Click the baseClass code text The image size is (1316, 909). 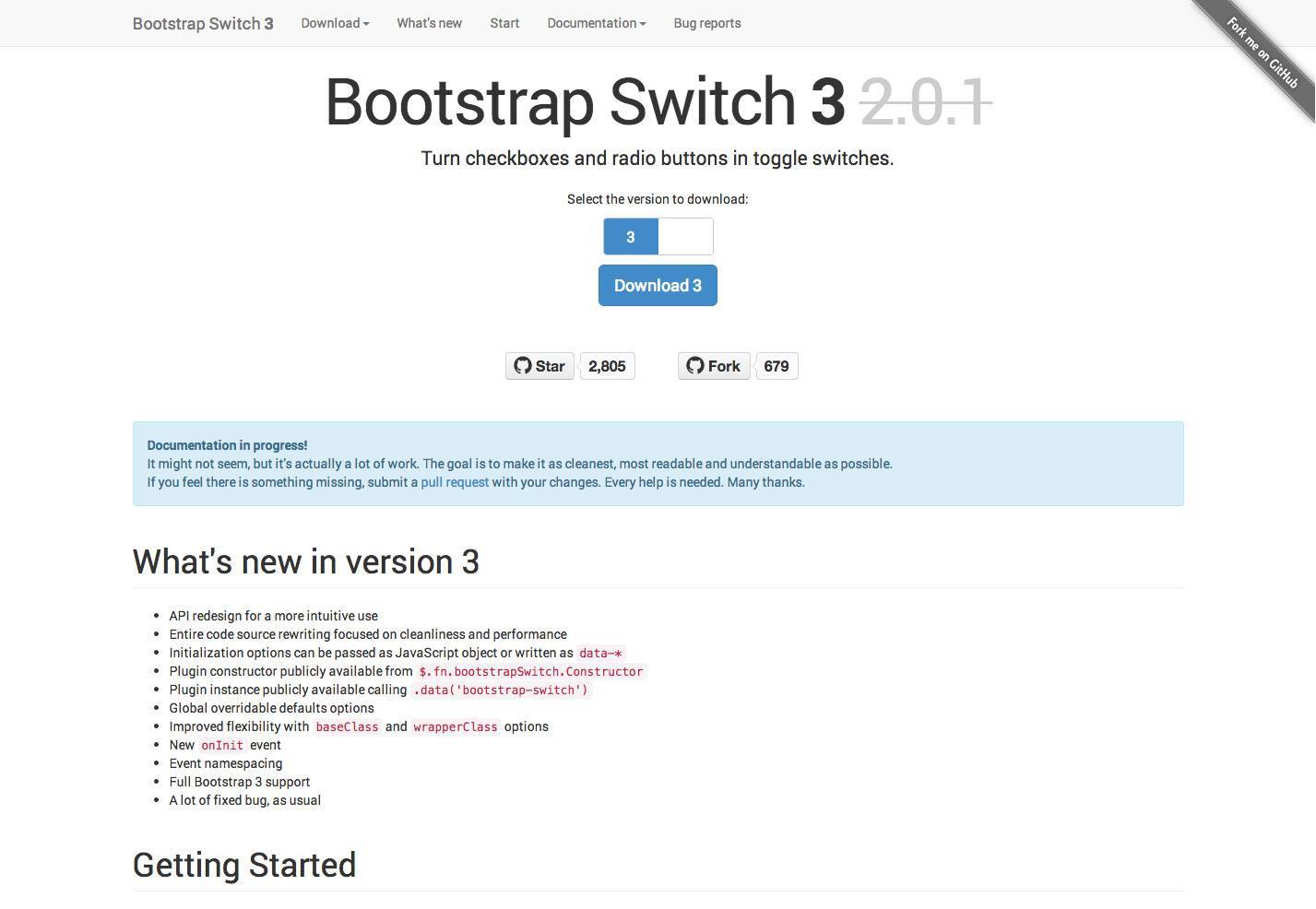(347, 726)
